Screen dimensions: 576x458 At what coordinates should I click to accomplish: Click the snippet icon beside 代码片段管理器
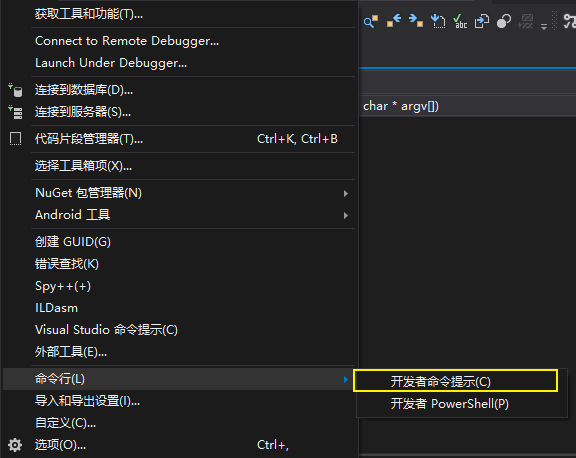[15, 139]
